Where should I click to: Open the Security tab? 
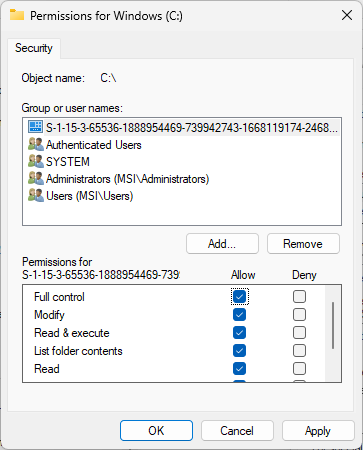click(x=34, y=48)
